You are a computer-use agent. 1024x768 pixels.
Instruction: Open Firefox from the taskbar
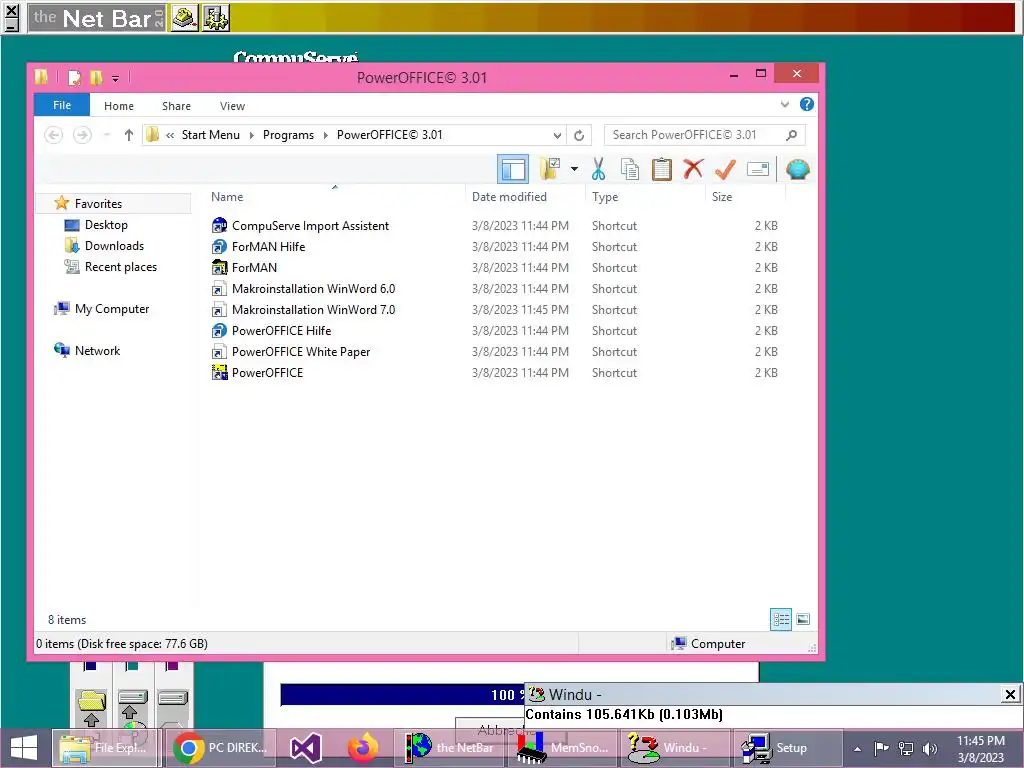(362, 748)
